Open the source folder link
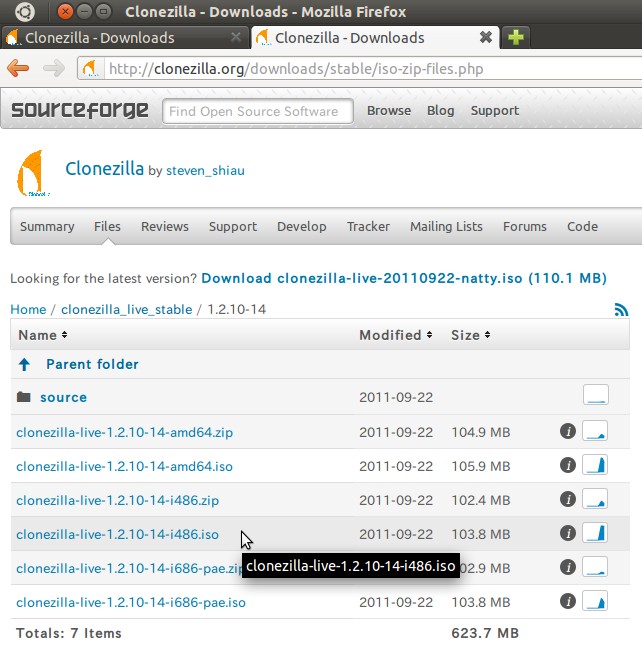This screenshot has width=642, height=652. (64, 398)
